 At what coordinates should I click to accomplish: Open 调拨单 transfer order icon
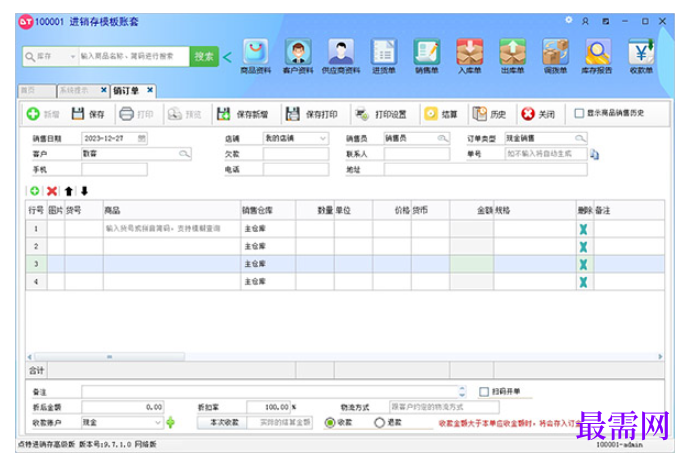coord(555,56)
